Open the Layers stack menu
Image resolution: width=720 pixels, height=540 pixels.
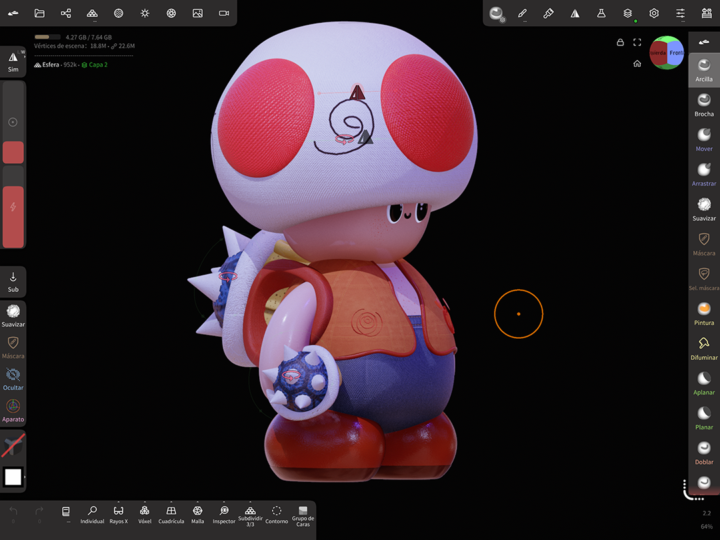tap(628, 13)
